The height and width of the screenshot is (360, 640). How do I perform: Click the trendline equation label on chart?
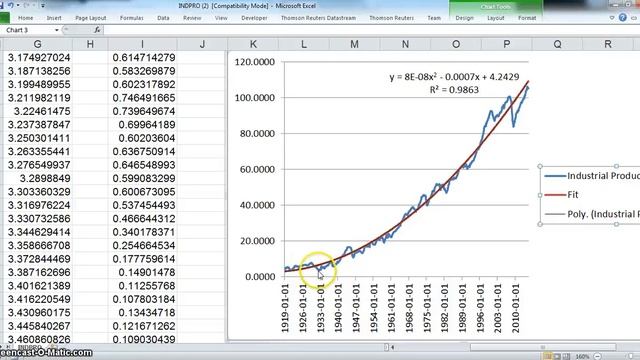pyautogui.click(x=454, y=77)
